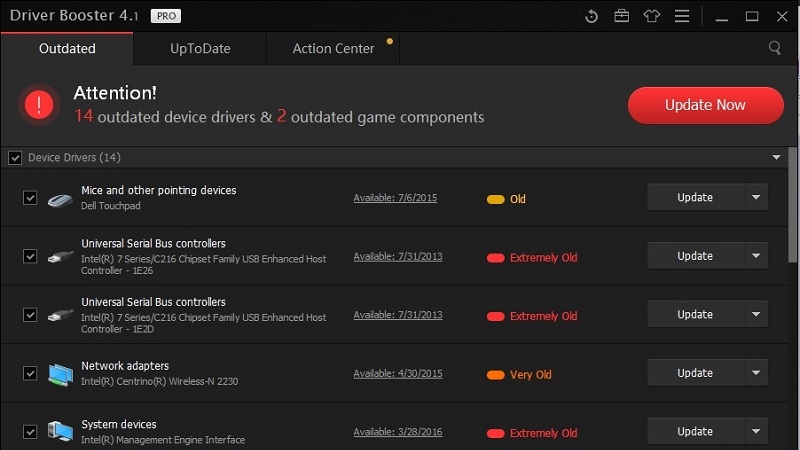Open the Available: 4/30/2015 link

tap(398, 373)
